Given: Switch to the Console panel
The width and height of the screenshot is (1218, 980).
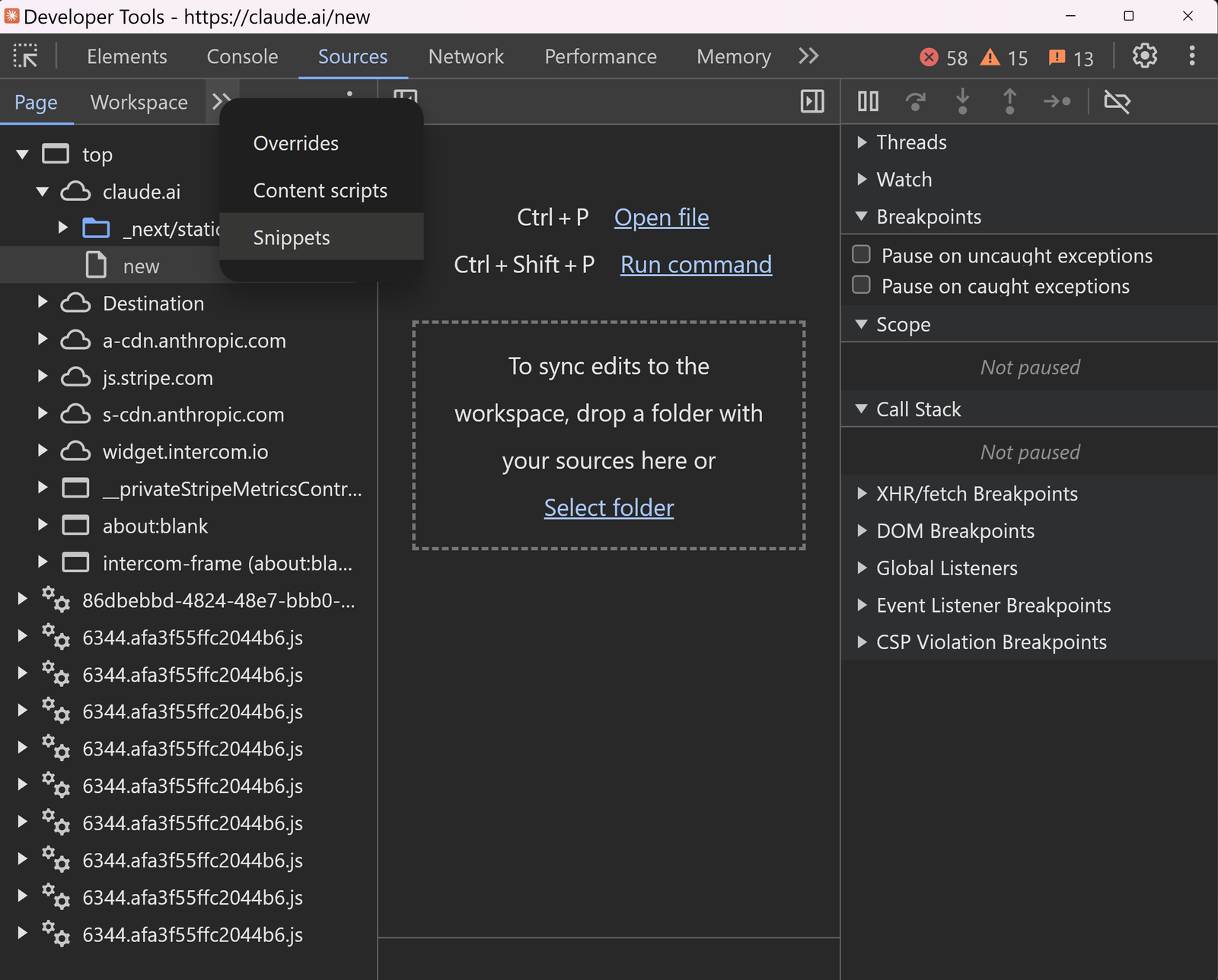Looking at the screenshot, I should [242, 56].
